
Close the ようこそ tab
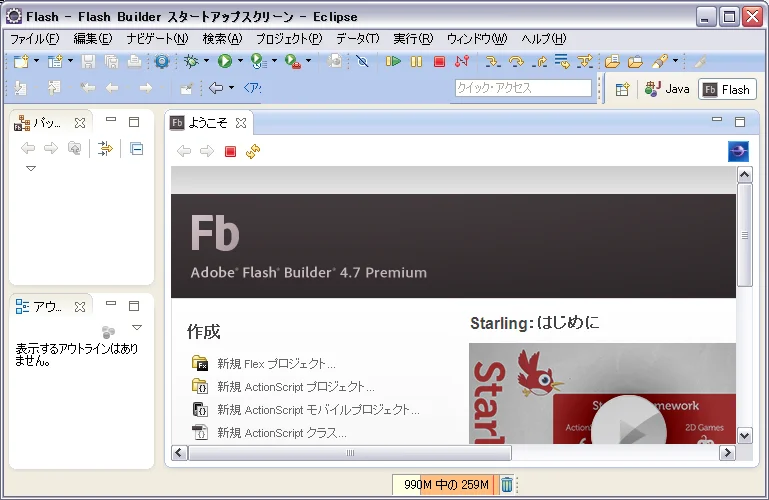pyautogui.click(x=241, y=123)
